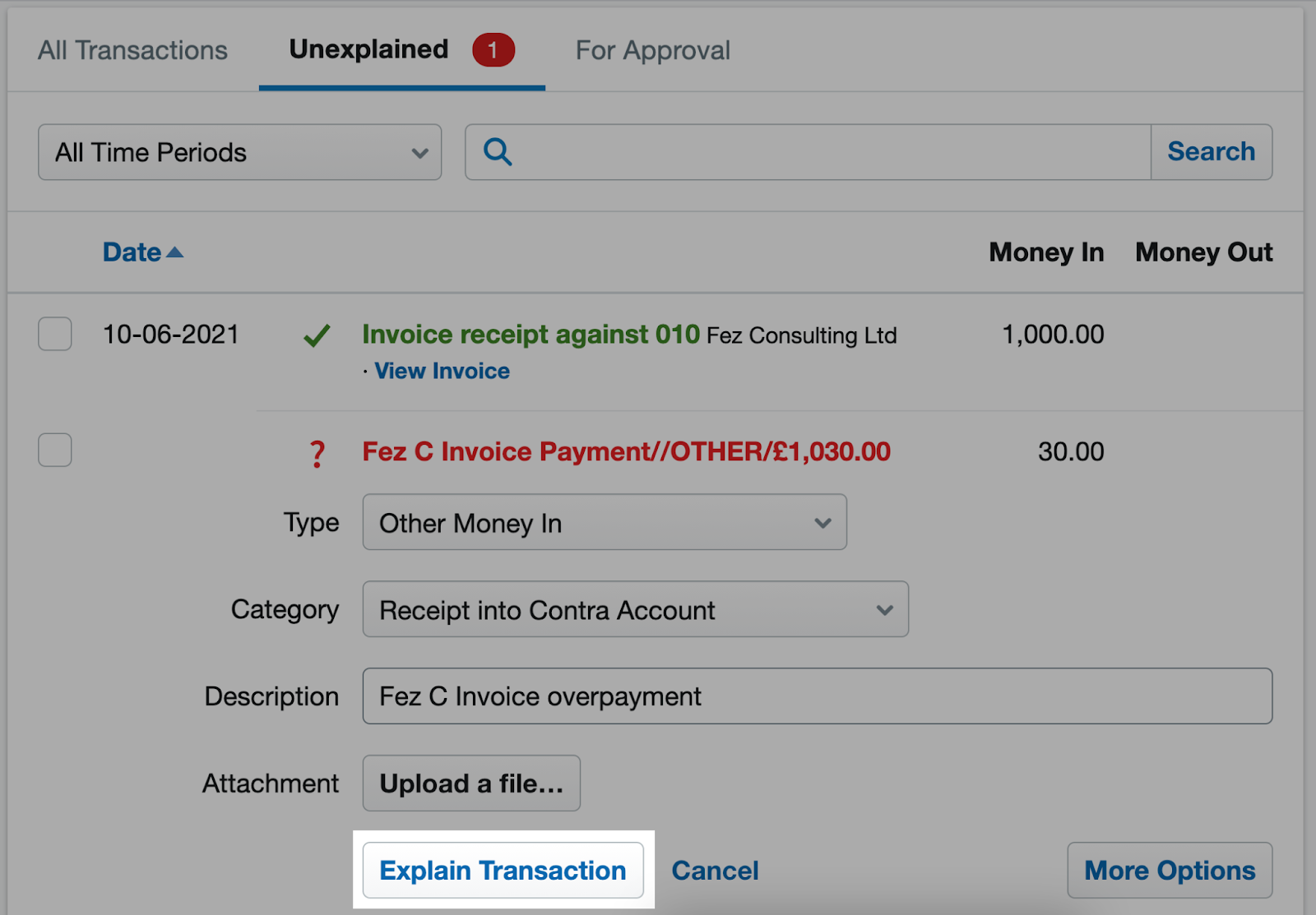Tick the checkbox for the 10-06-2021 transaction

55,335
